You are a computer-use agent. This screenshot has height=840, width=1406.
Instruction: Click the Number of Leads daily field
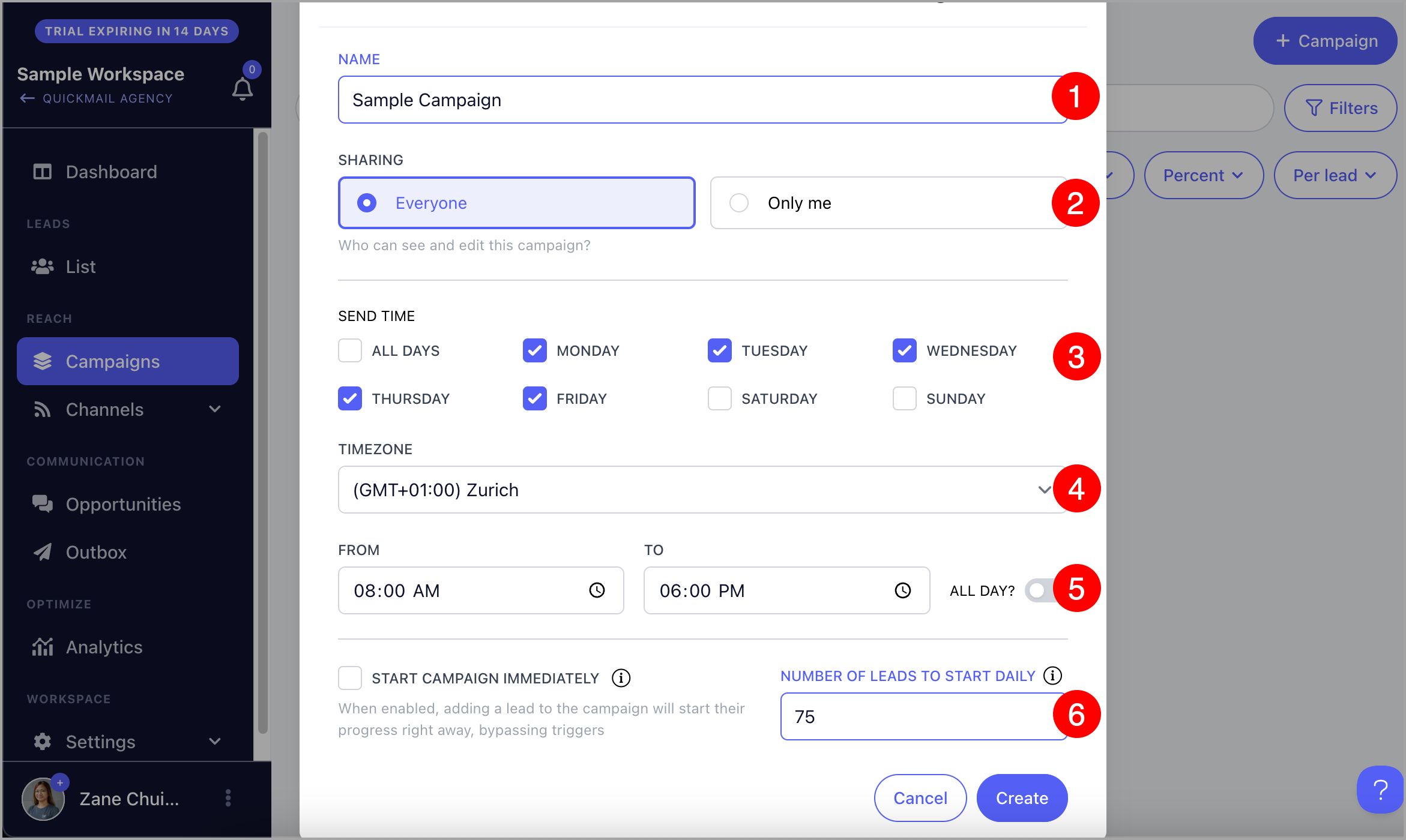924,716
